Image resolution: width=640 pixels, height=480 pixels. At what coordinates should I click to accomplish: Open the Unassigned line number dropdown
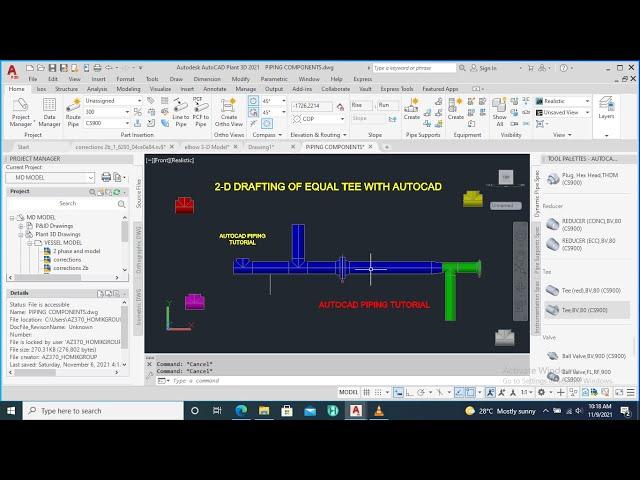(139, 100)
